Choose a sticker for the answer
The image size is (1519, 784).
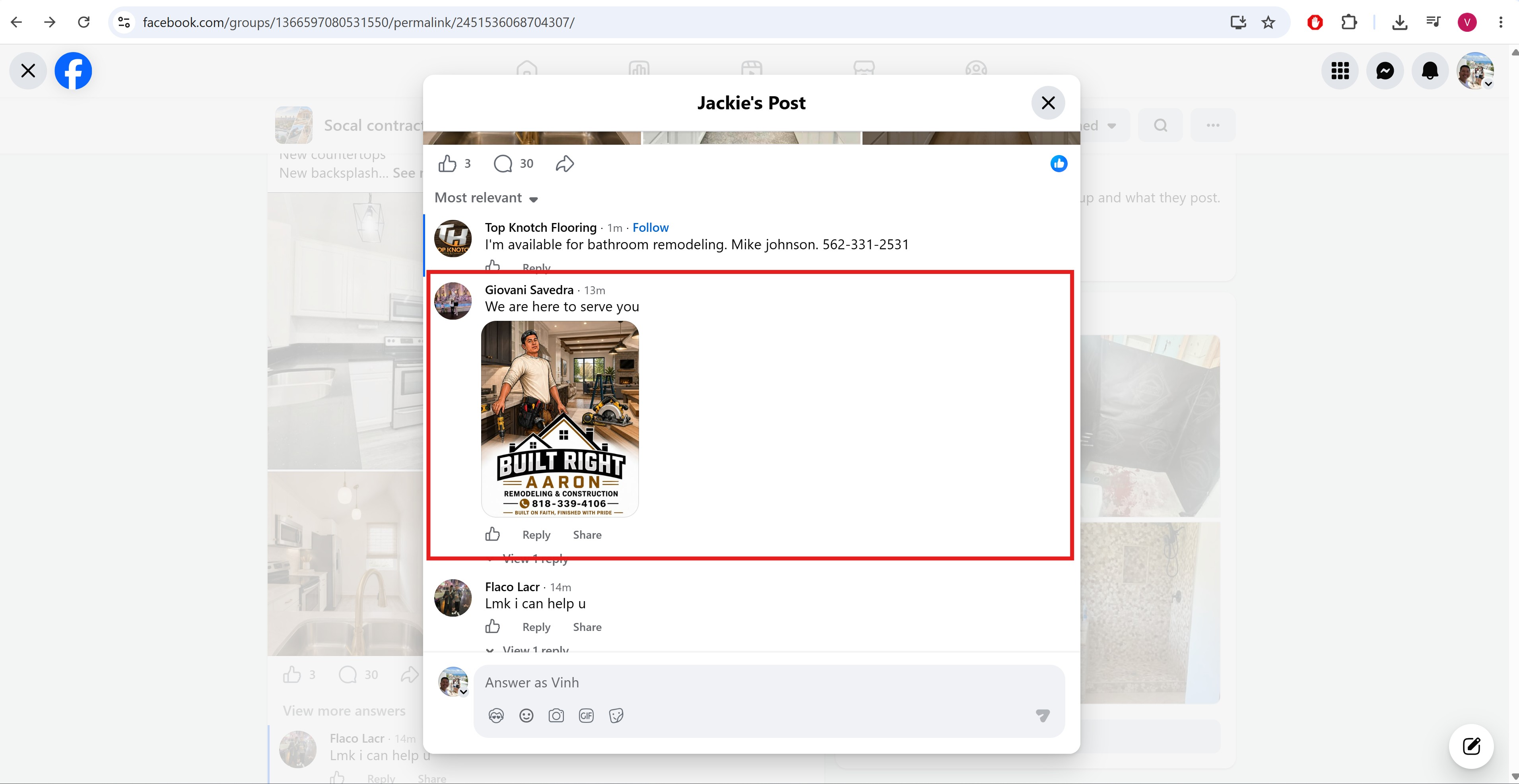(x=616, y=716)
